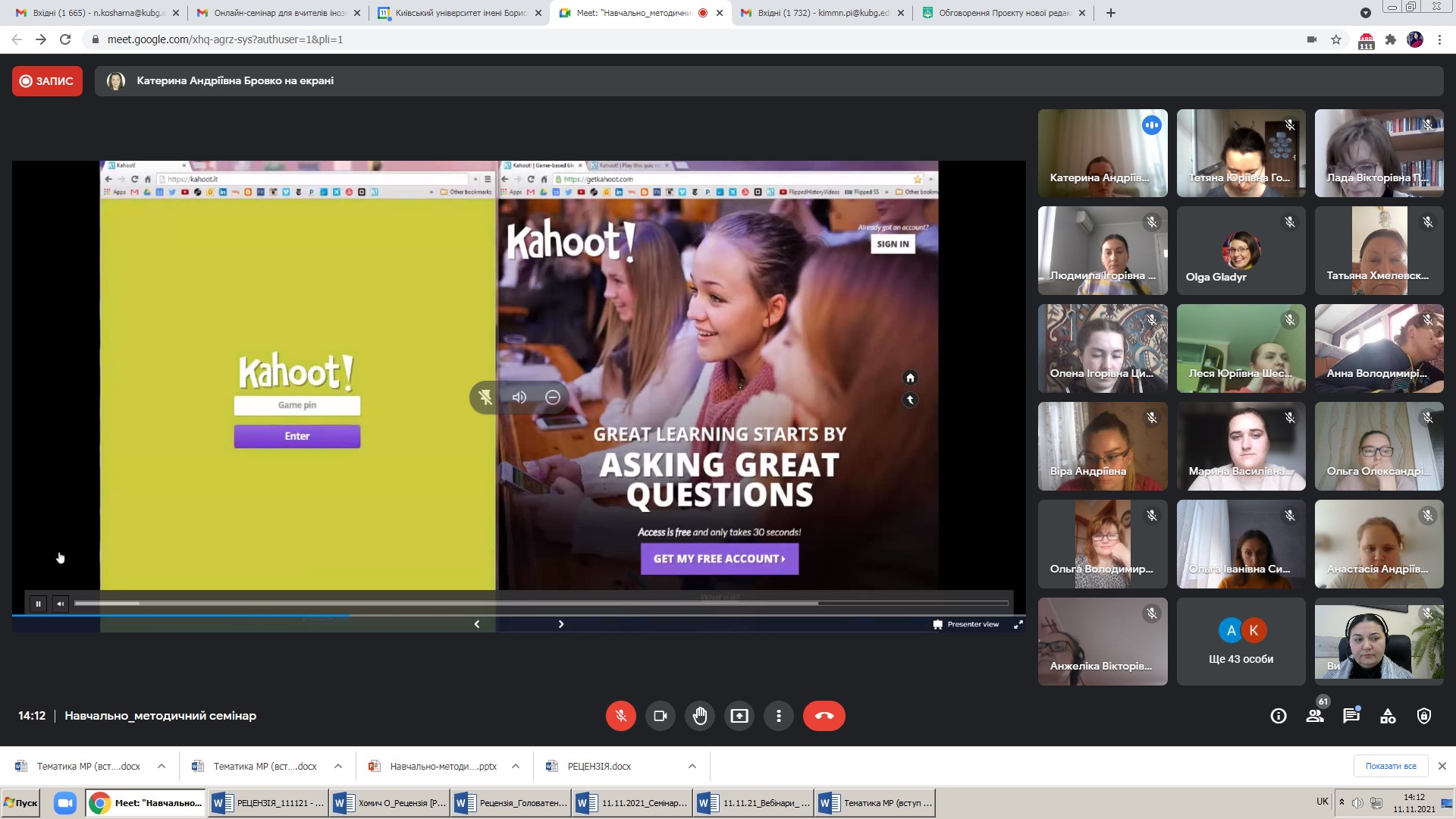1456x819 pixels.
Task: Open the activities panel icon
Action: (1388, 716)
